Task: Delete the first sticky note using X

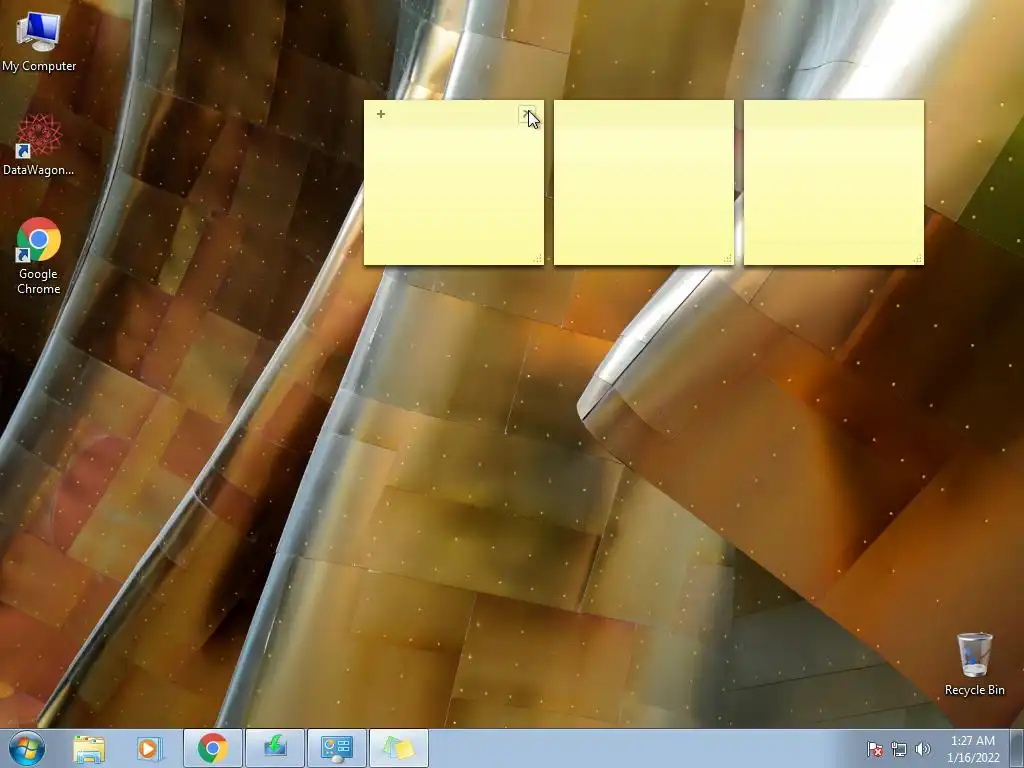Action: [526, 114]
